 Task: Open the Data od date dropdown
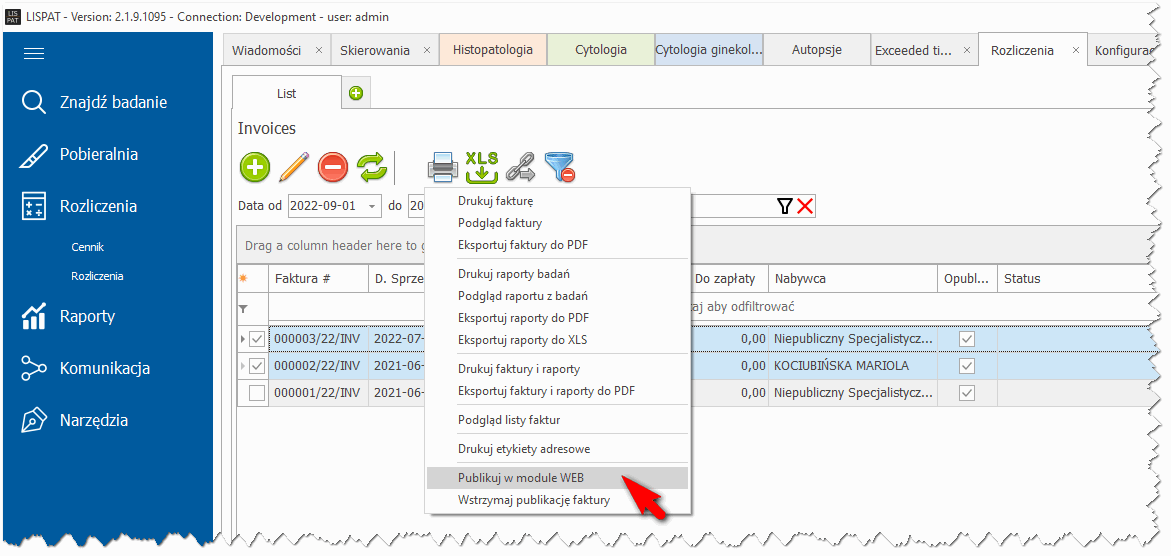tap(373, 206)
